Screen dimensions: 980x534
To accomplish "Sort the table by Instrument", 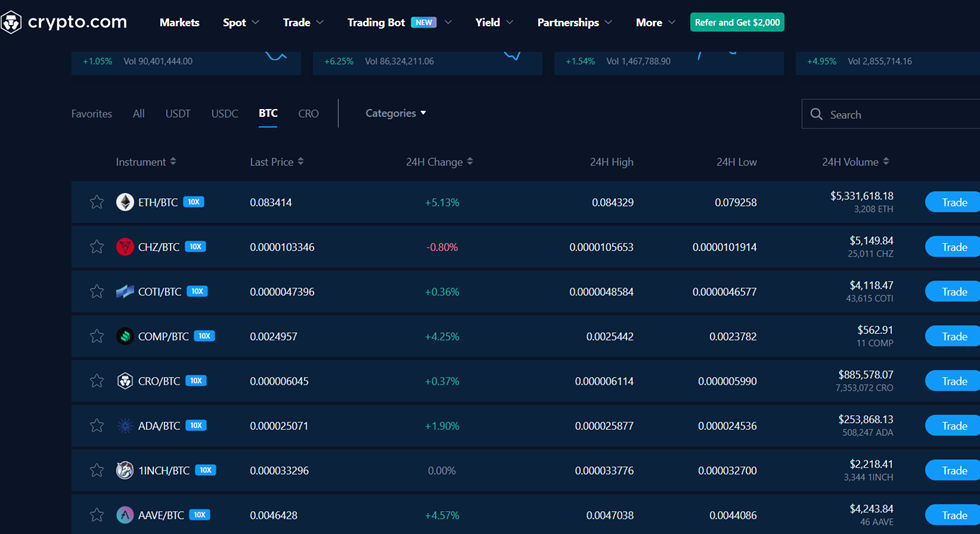I will (146, 162).
